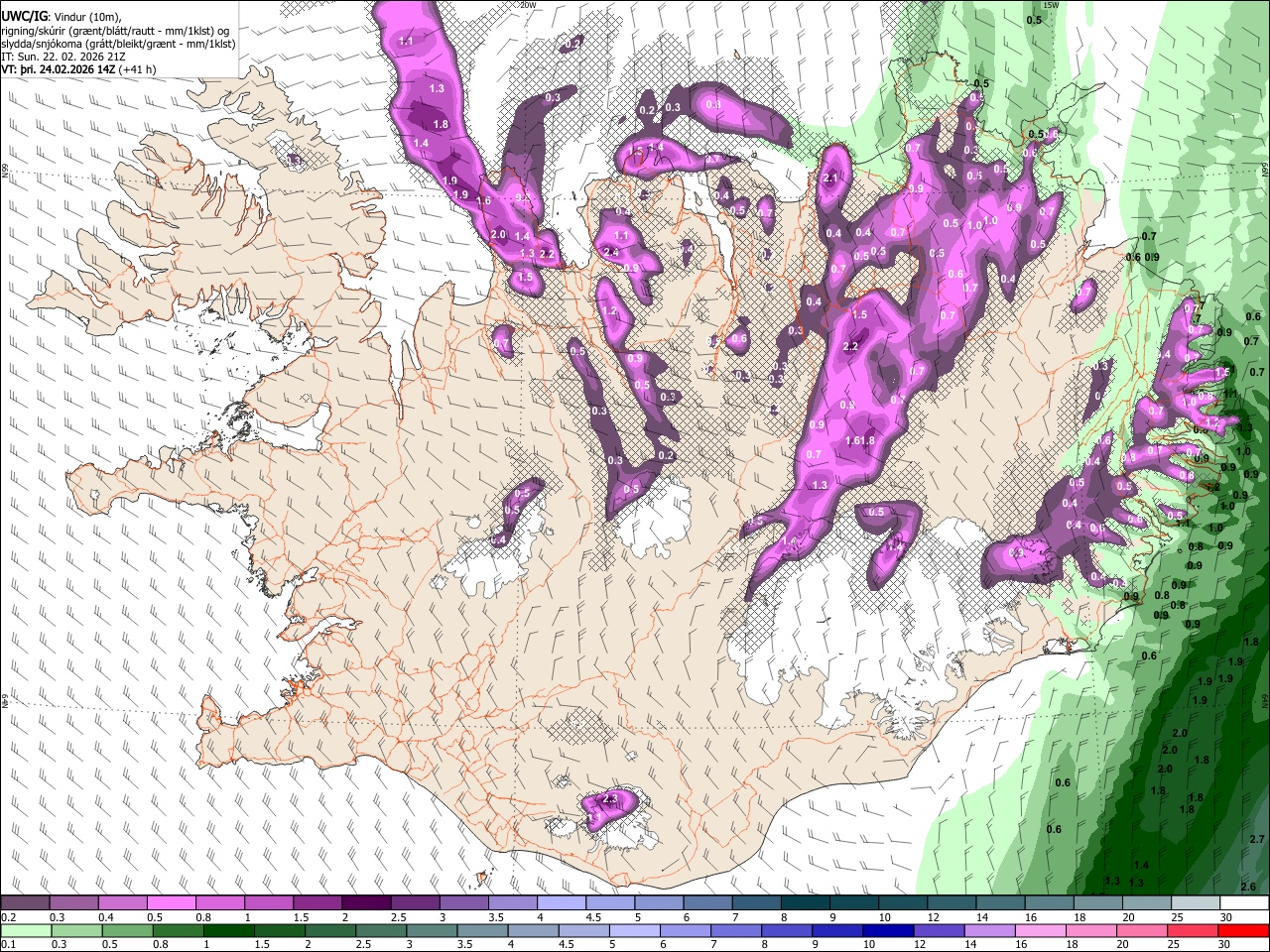Select the bright pink 0.5 swatch, upper scale
The image size is (1270, 952).
(x=171, y=903)
